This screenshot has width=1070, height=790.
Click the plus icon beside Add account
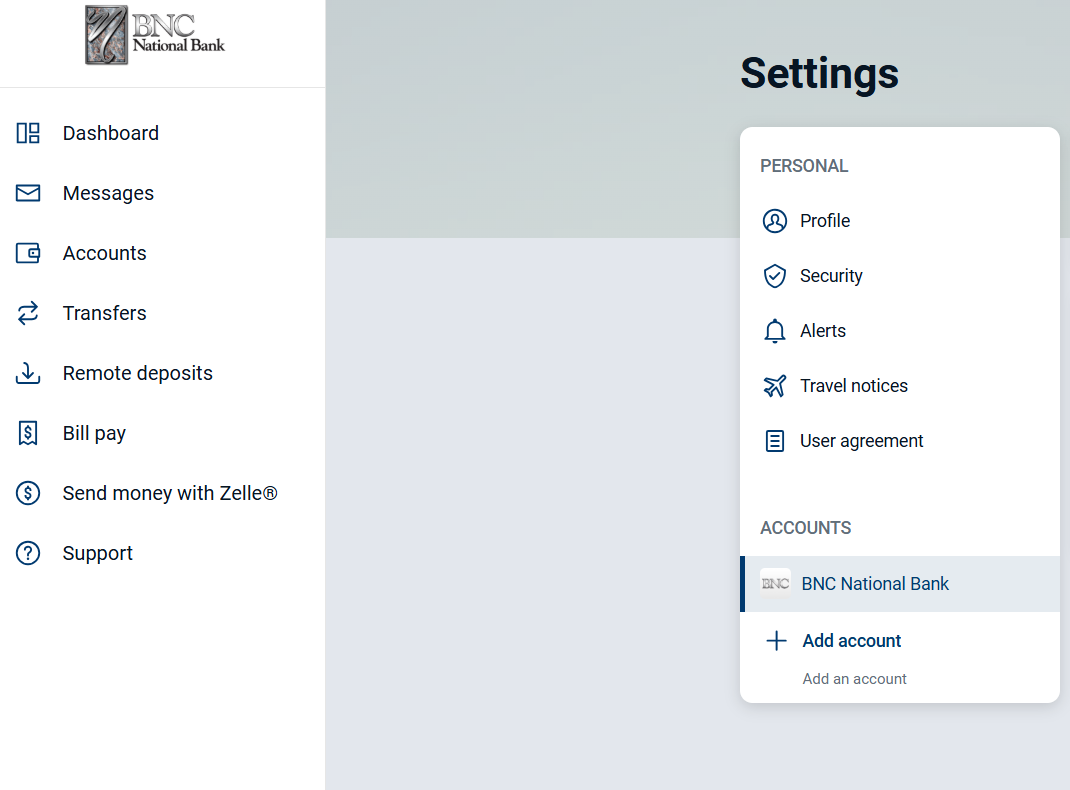coord(776,641)
